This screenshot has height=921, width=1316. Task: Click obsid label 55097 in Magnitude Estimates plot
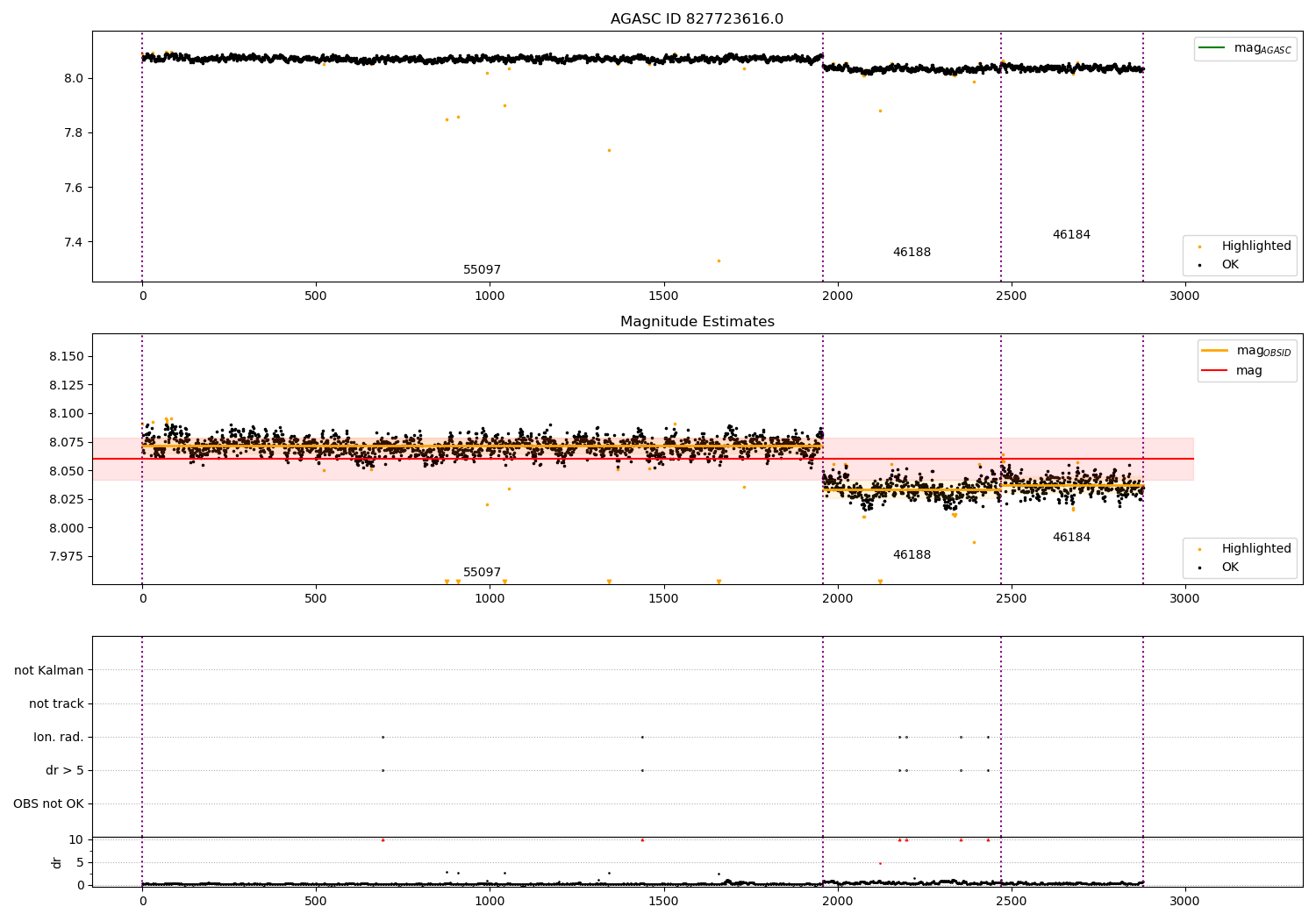tap(482, 573)
